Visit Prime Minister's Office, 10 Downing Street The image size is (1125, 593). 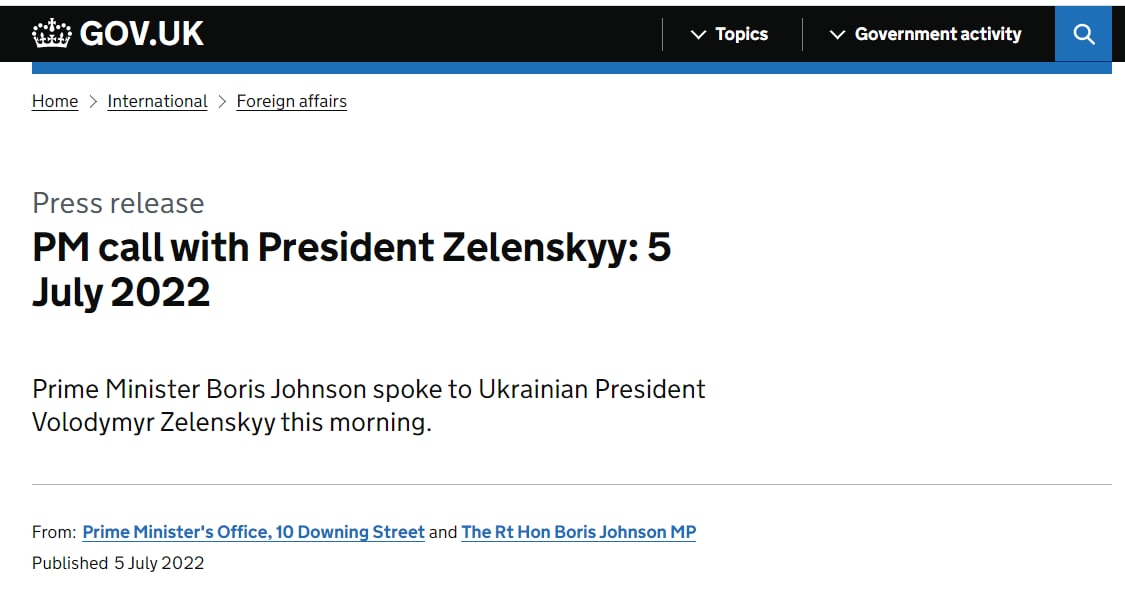pyautogui.click(x=253, y=532)
